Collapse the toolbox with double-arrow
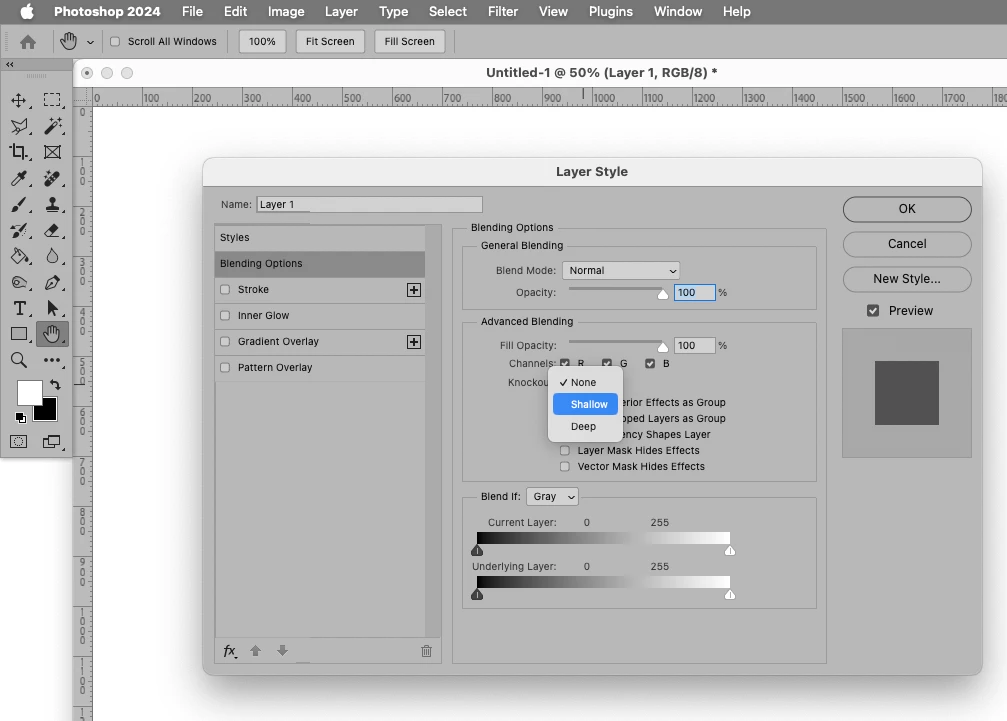The height and width of the screenshot is (721, 1007). click(x=10, y=64)
